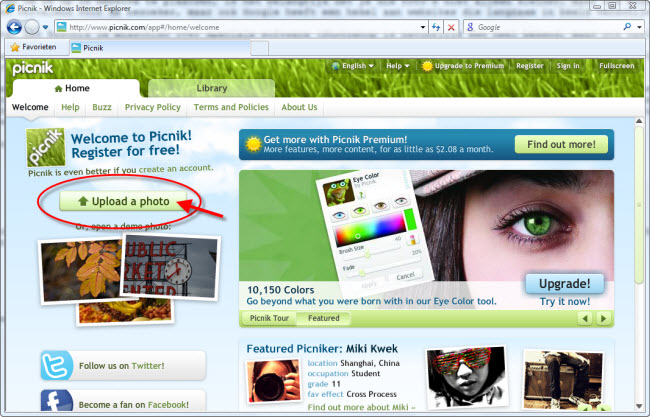Click the browser Refresh icon
650x417 pixels.
pos(436,27)
